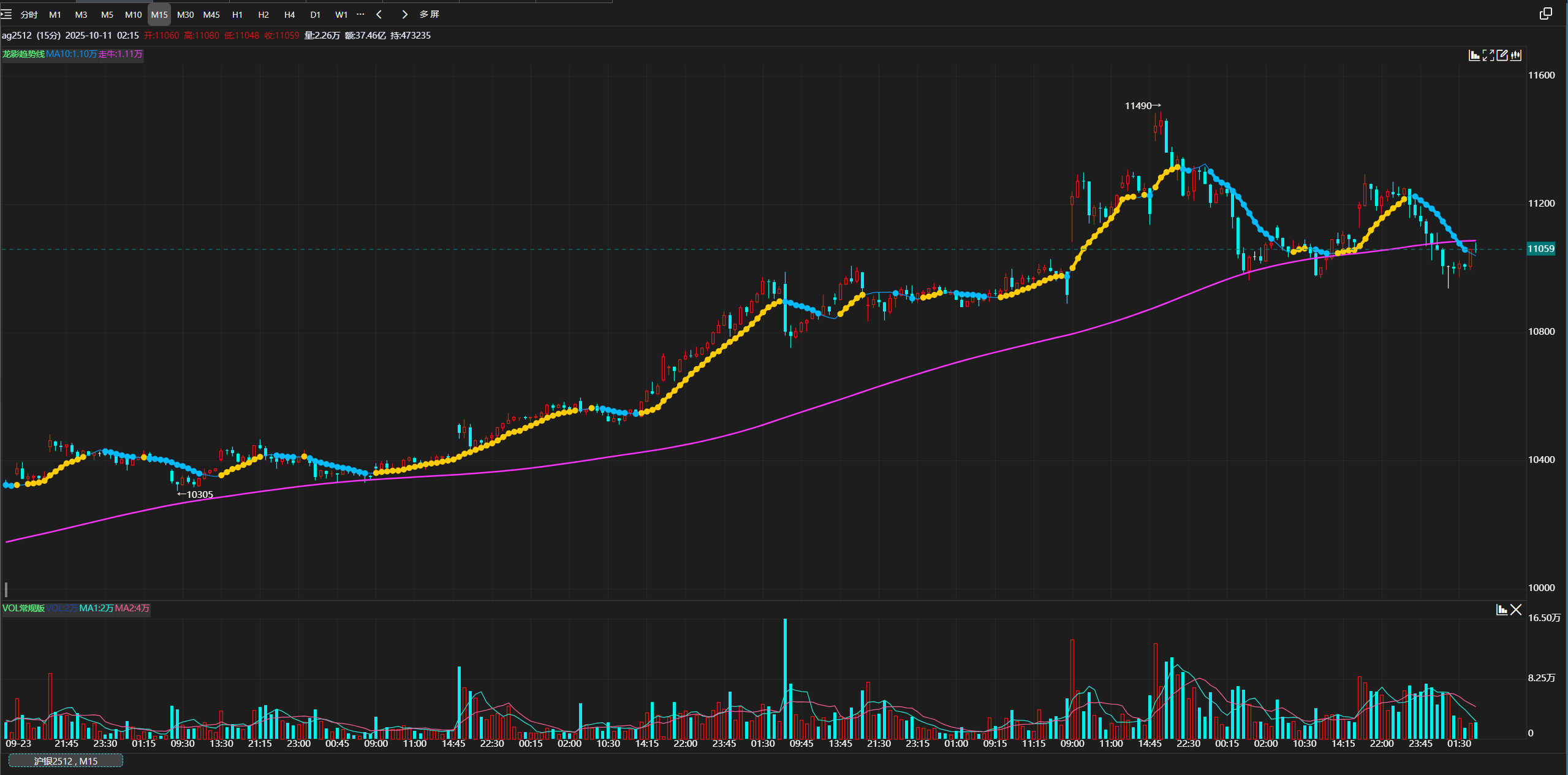The height and width of the screenshot is (775, 1568).
Task: Close the VOL sub-panel
Action: [x=1516, y=609]
